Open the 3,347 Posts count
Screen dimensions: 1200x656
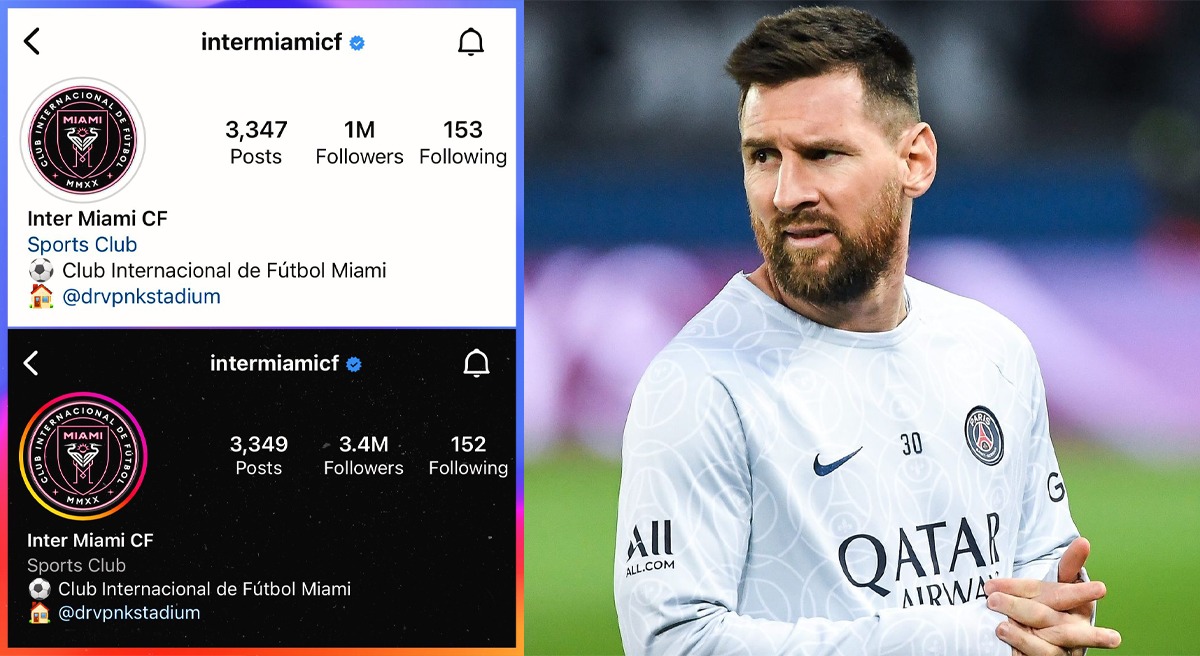pyautogui.click(x=256, y=143)
